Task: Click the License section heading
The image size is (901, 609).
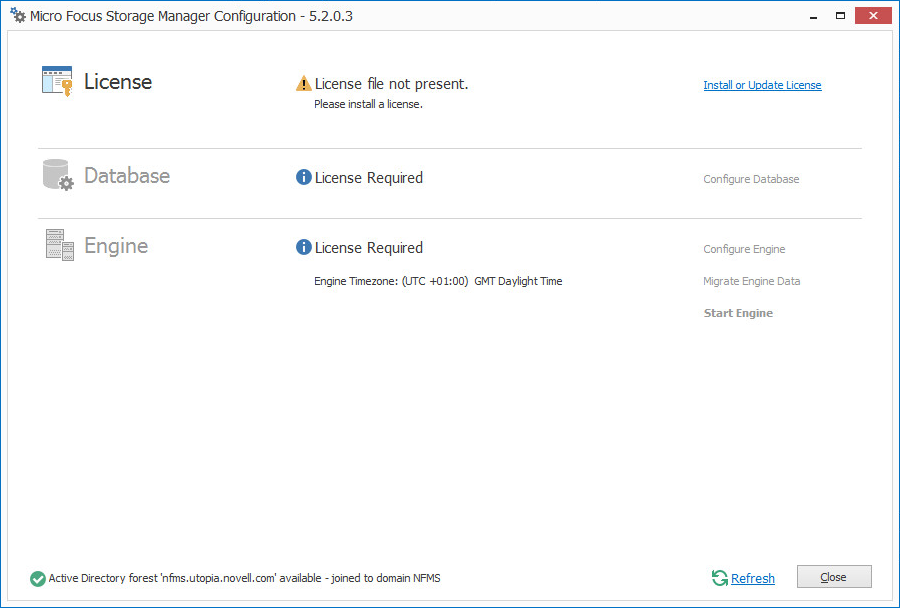Action: pos(118,82)
